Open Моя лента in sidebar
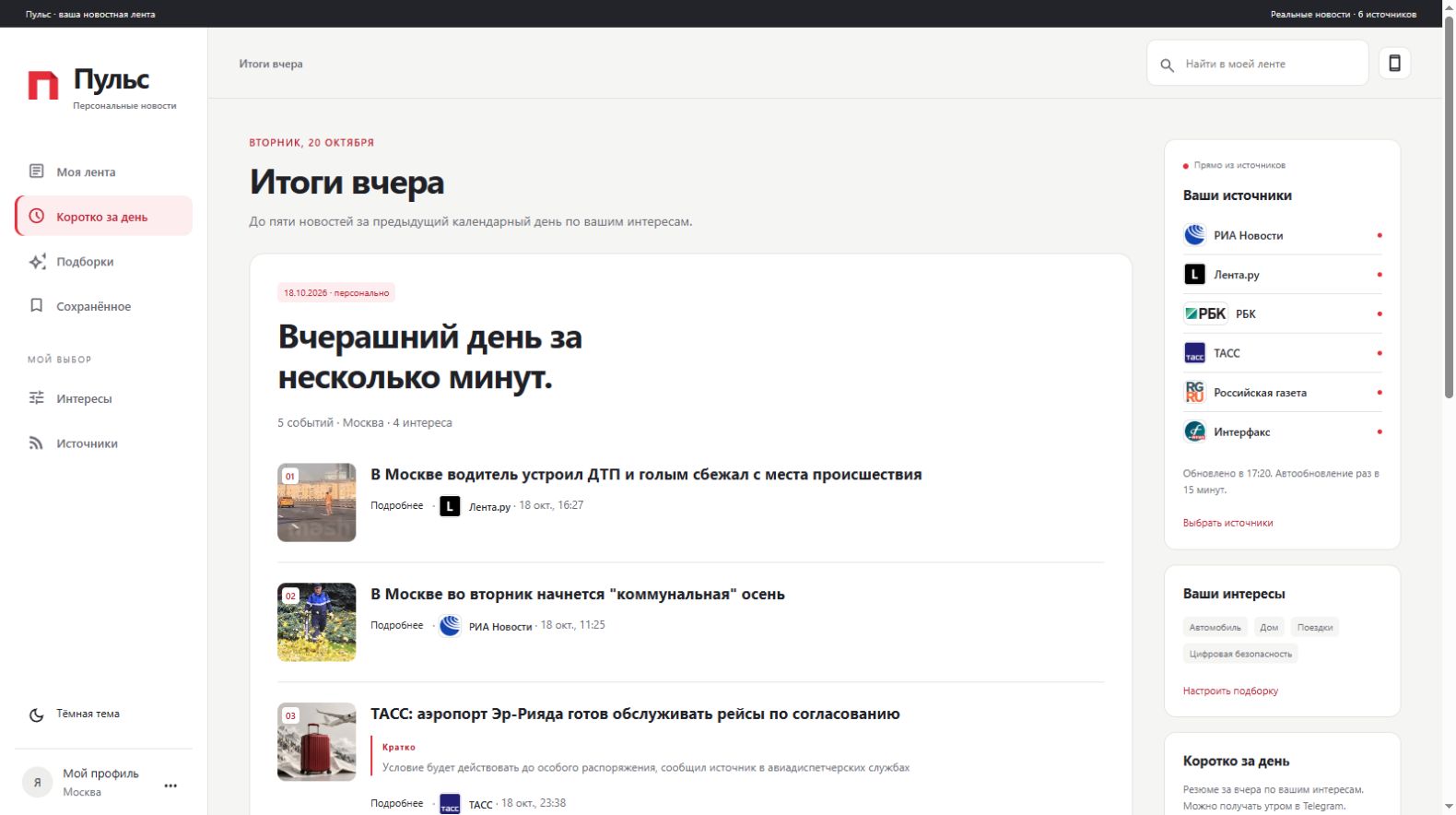This screenshot has height=815, width=1456. pyautogui.click(x=103, y=171)
